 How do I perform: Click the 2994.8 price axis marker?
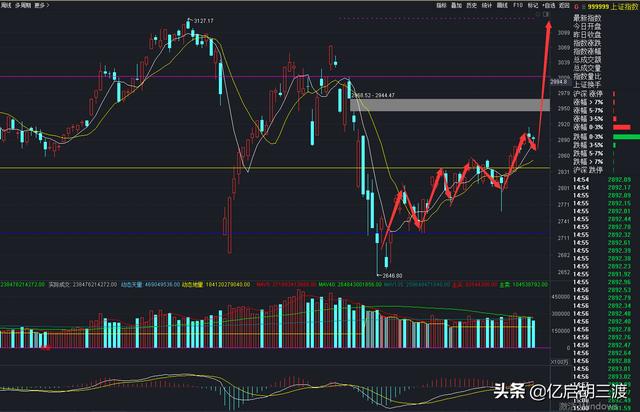558,82
